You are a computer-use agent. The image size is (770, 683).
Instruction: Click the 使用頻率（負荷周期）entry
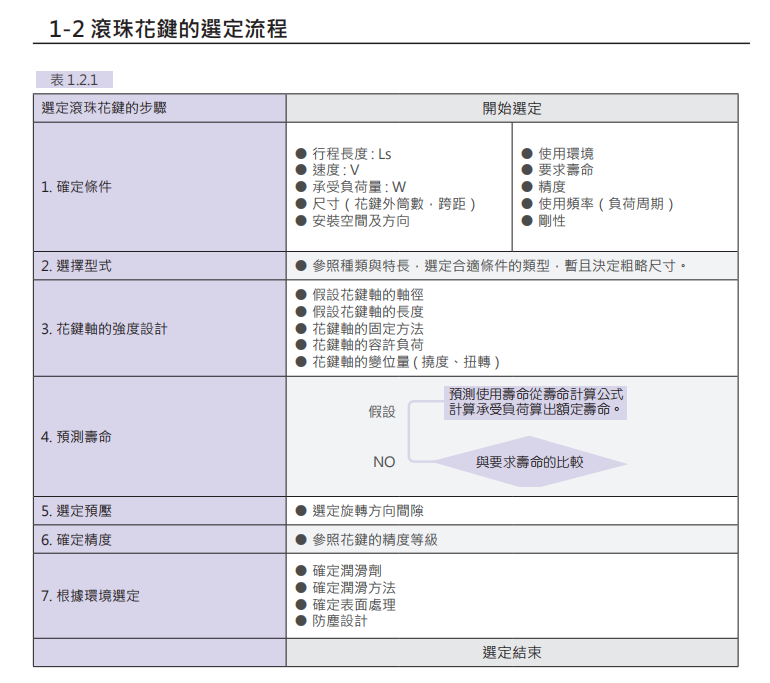[606, 204]
